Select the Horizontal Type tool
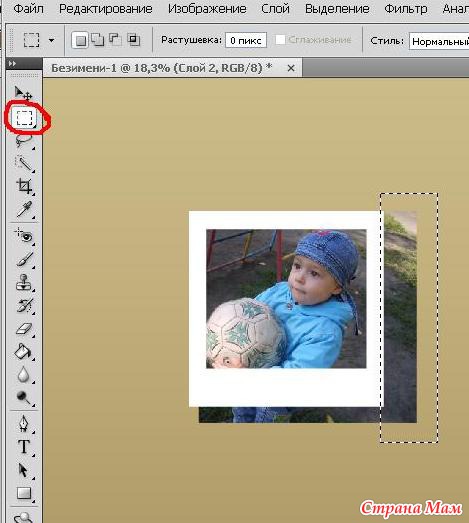This screenshot has width=469, height=523. point(24,447)
